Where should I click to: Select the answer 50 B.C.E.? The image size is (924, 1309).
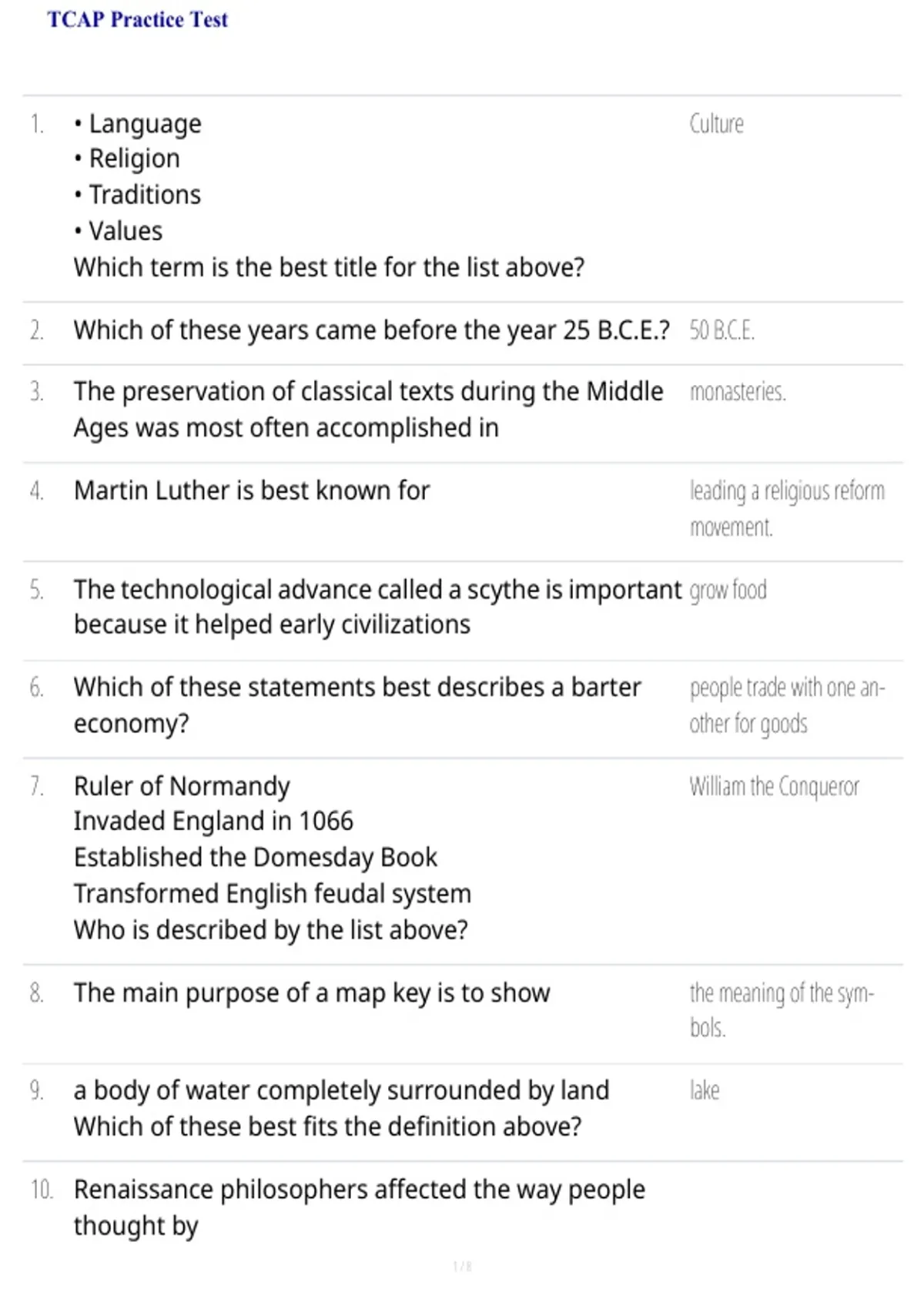(x=721, y=330)
